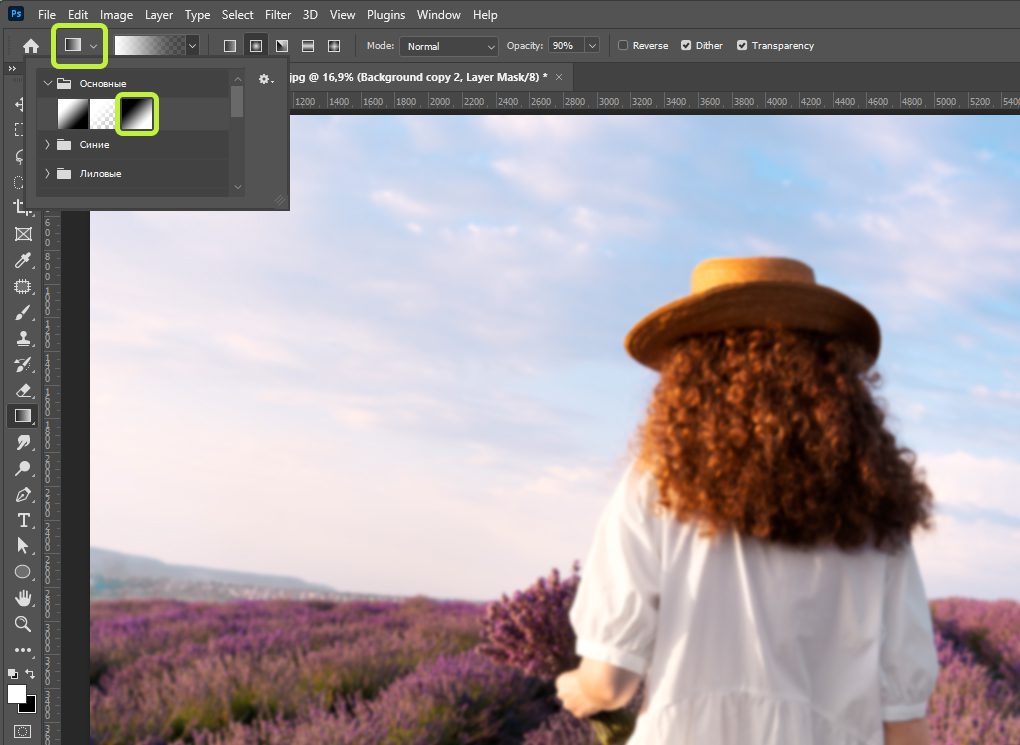Choose Angle Gradient style
The width and height of the screenshot is (1020, 745).
(x=282, y=46)
